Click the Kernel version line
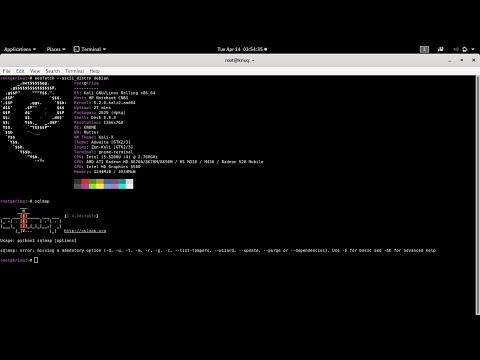480x360 pixels. pos(105,103)
